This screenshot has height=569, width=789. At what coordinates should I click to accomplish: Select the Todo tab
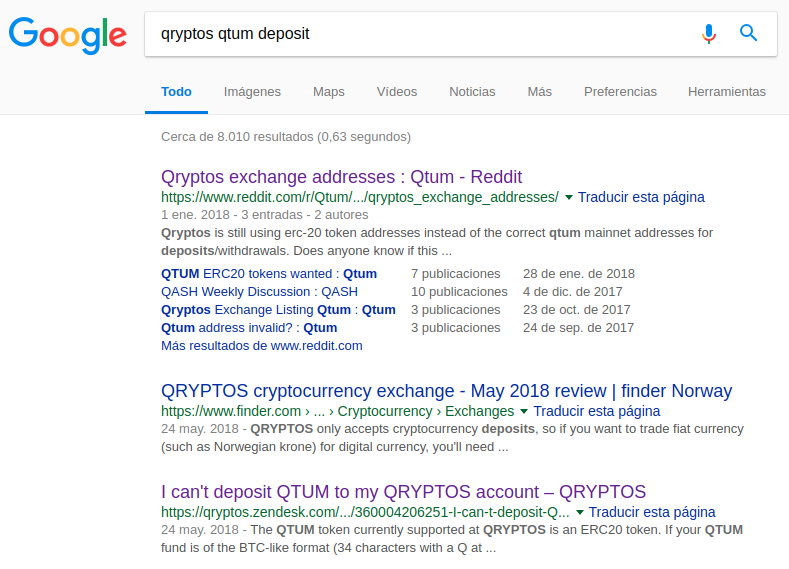(176, 92)
